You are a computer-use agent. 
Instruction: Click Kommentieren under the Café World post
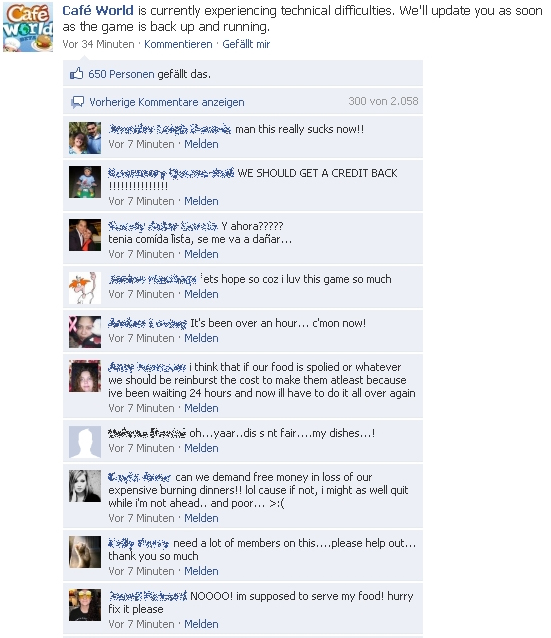tap(178, 44)
